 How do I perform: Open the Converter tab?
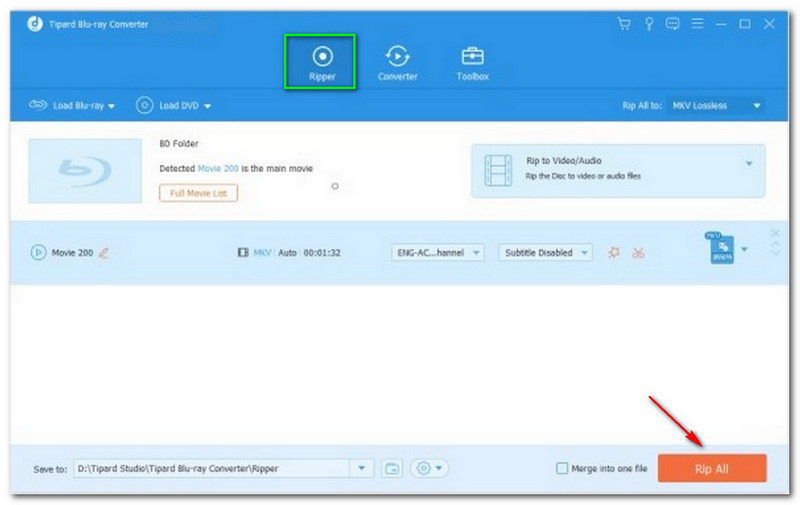[397, 62]
